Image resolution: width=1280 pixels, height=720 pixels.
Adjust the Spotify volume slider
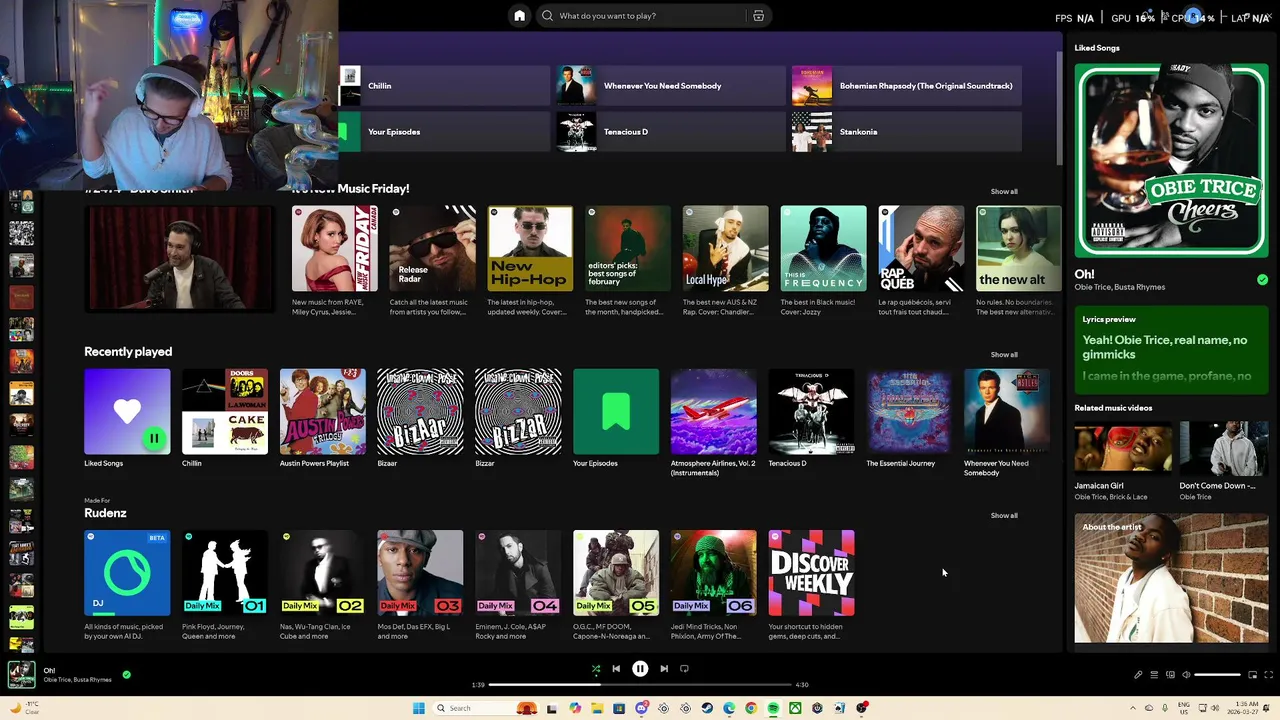pyautogui.click(x=1217, y=675)
